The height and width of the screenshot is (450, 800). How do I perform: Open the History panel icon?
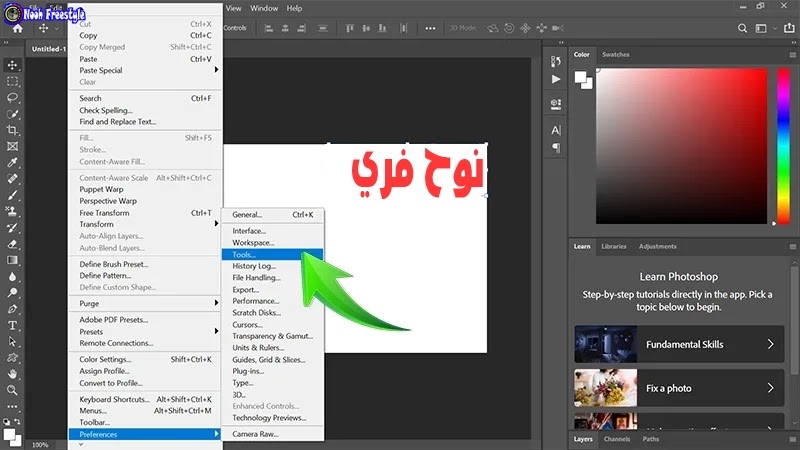556,62
